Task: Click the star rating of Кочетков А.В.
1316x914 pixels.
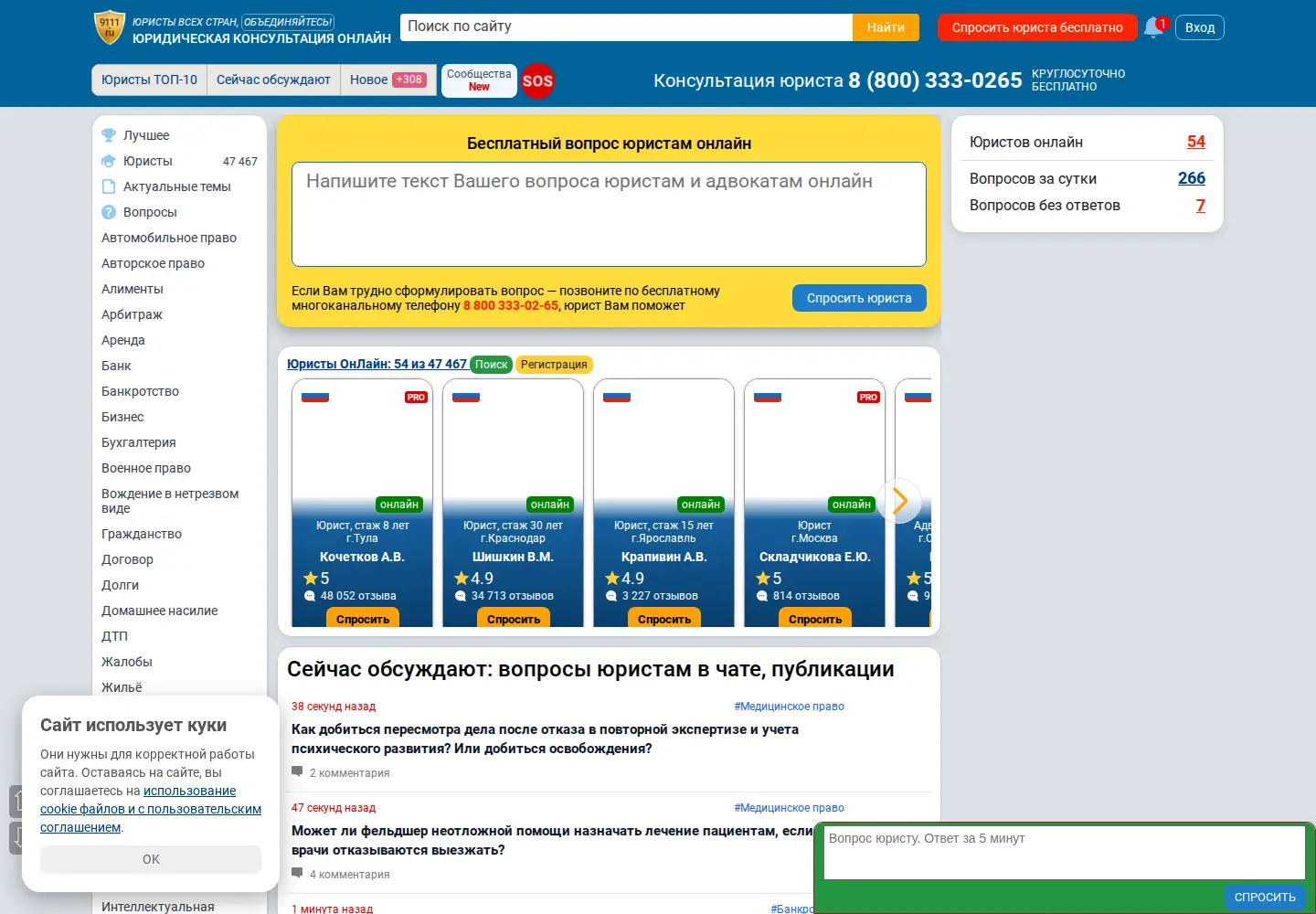Action: coord(317,579)
